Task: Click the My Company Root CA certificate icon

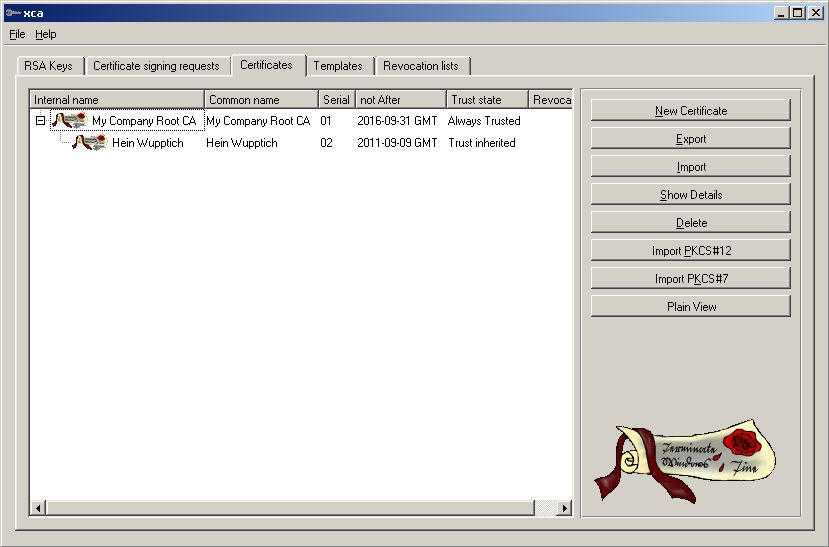Action: (x=69, y=121)
